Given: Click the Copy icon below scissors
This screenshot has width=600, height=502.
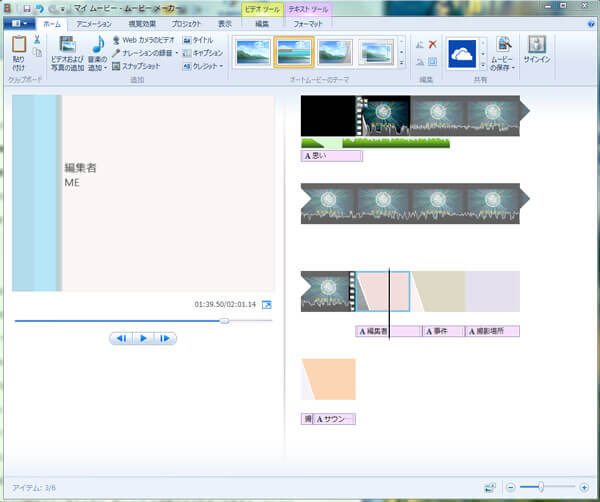Looking at the screenshot, I should point(37,52).
